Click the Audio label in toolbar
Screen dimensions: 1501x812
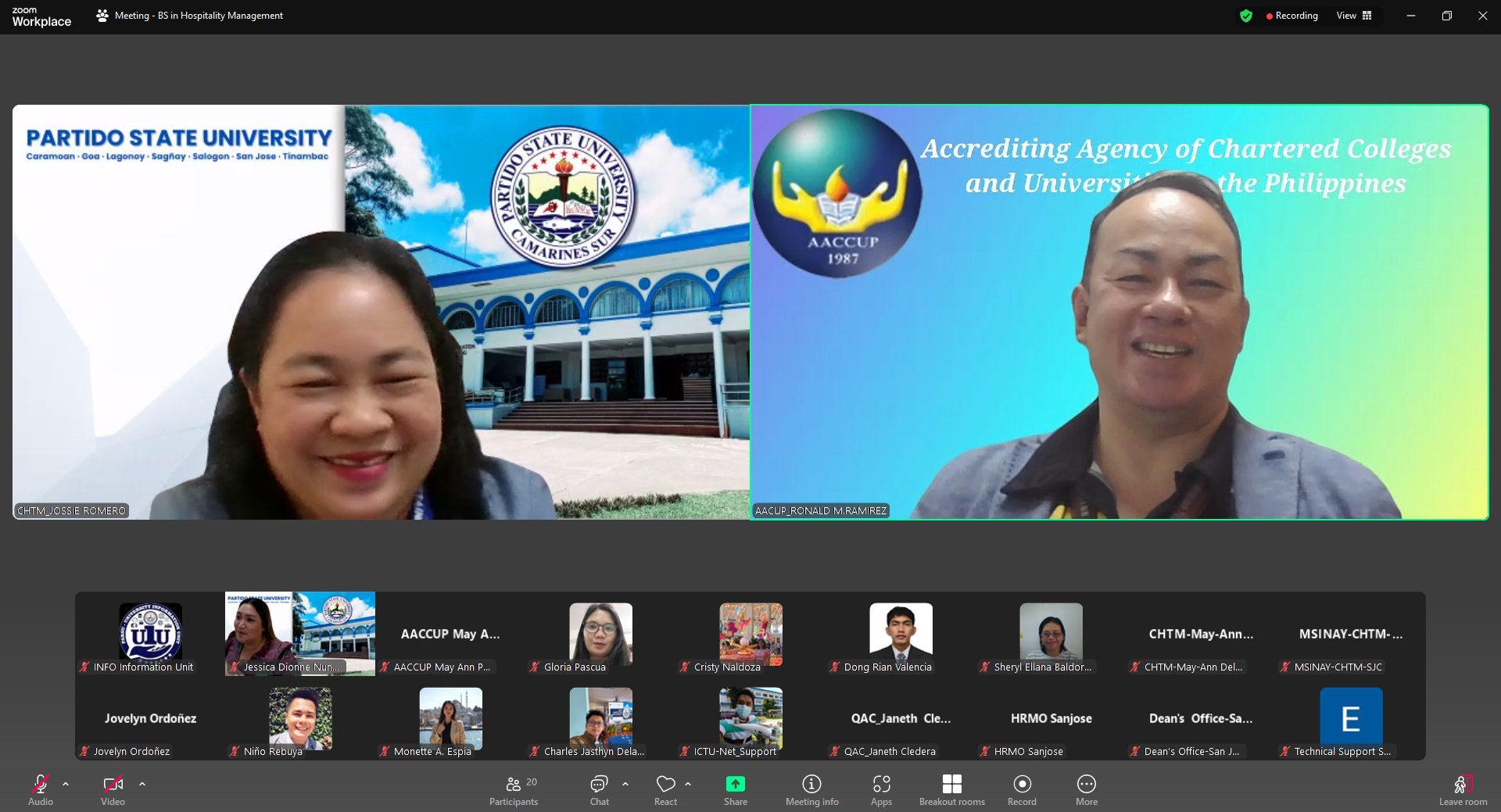[x=41, y=802]
